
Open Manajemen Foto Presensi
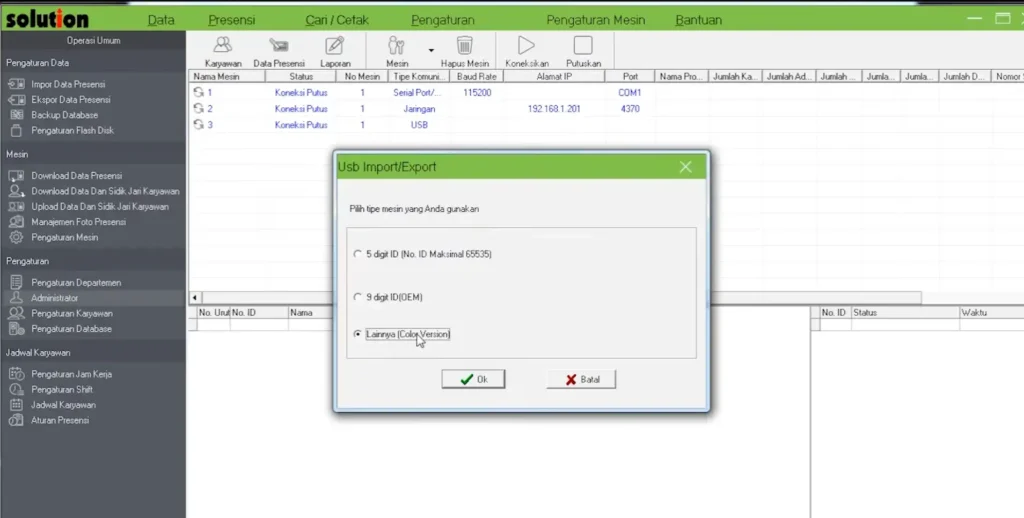pyautogui.click(x=78, y=222)
